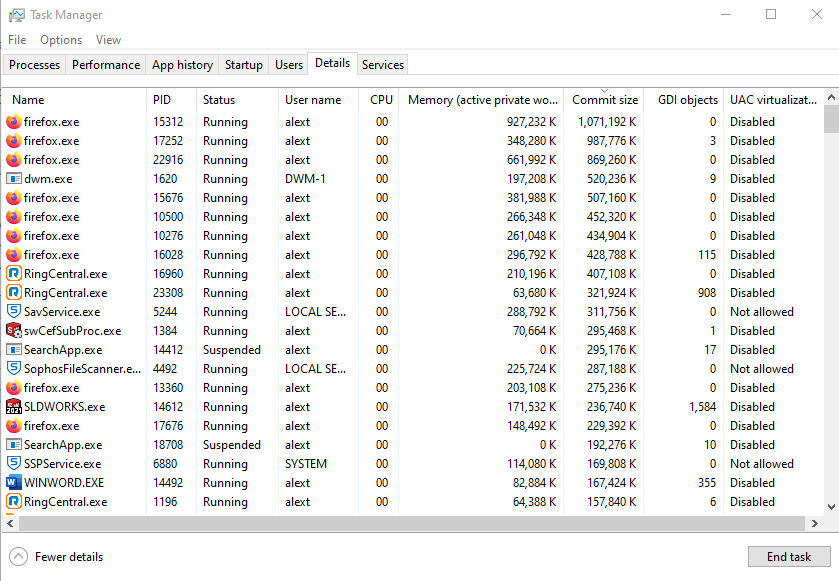The image size is (839, 581).
Task: Click the SophosFileScanner shield icon
Action: tap(14, 369)
